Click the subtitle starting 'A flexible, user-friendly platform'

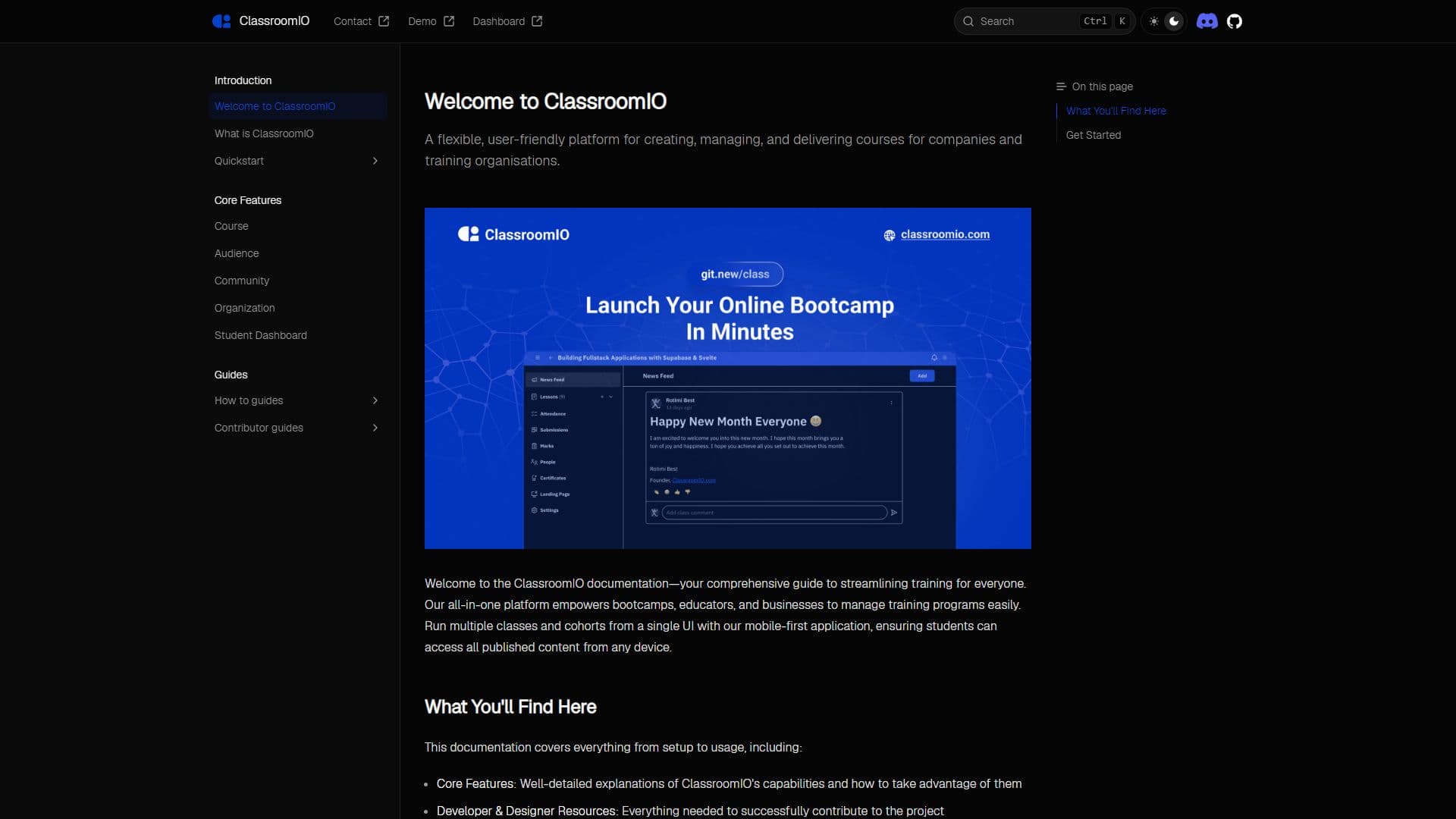pyautogui.click(x=723, y=150)
